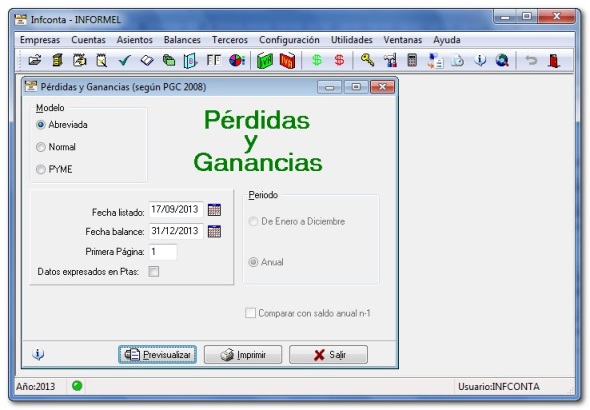Open the Empresas menu

point(40,40)
